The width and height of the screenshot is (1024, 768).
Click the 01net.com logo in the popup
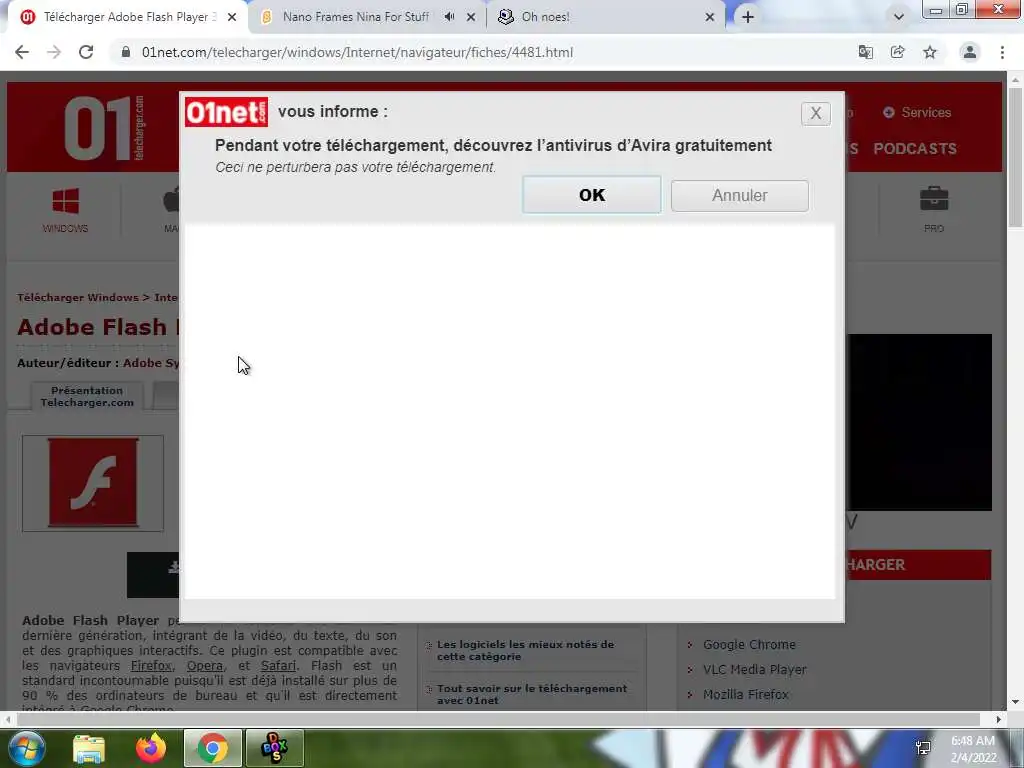tap(226, 112)
